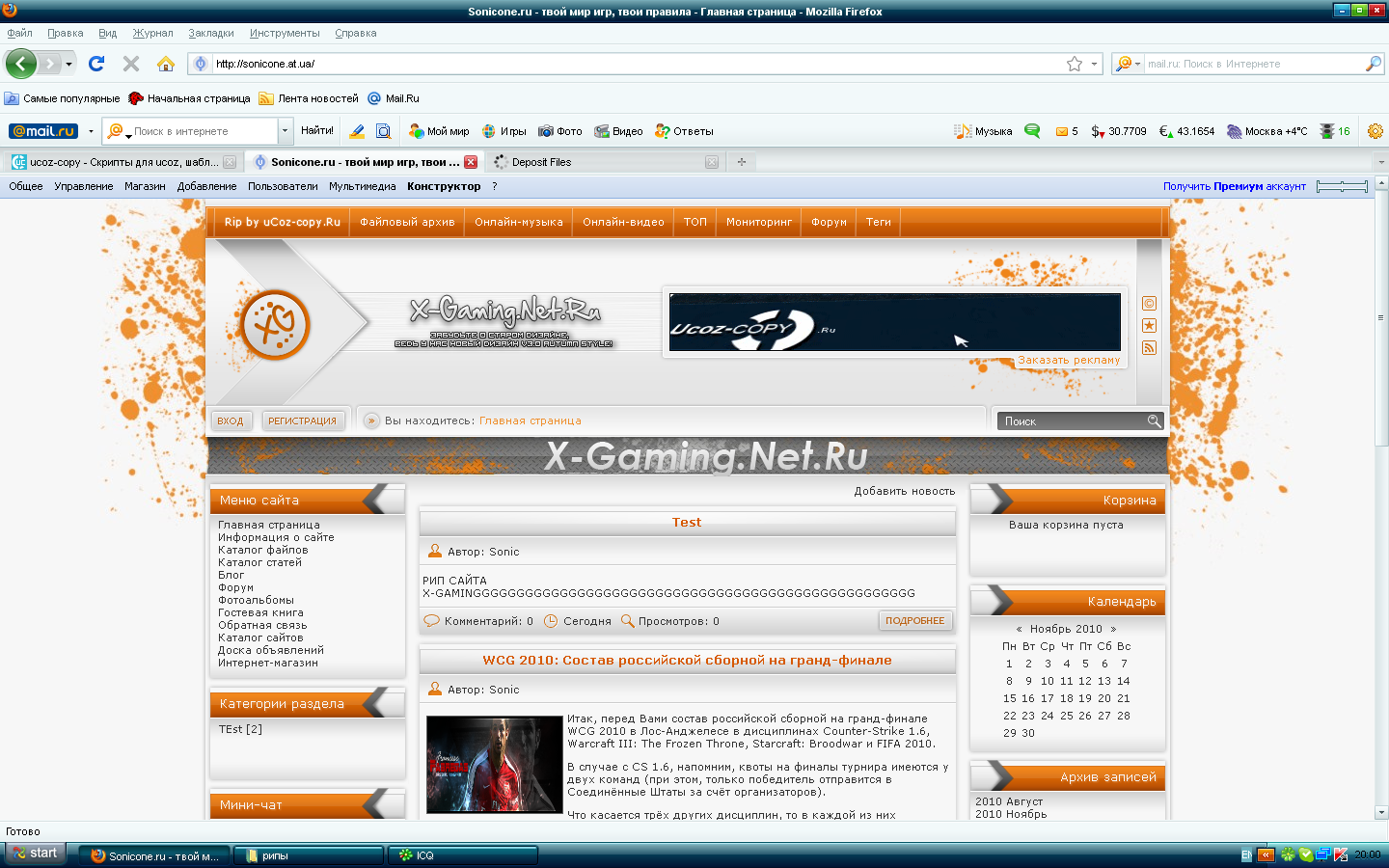Open ICQ from the taskbar
The height and width of the screenshot is (868, 1389).
(462, 855)
